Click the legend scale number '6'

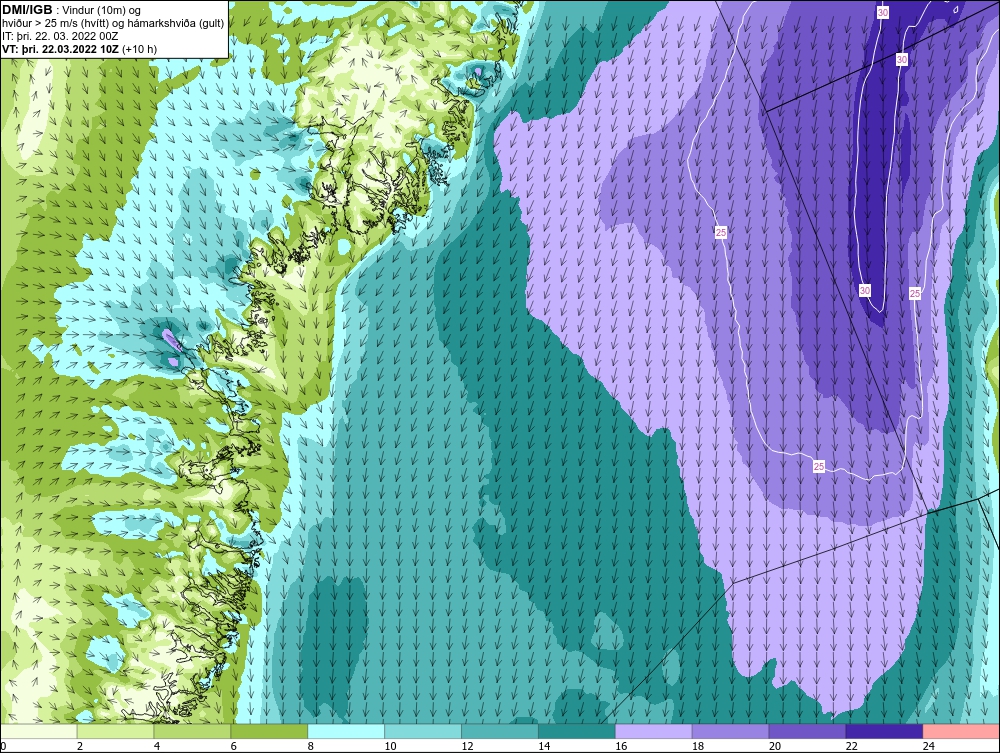click(x=233, y=746)
